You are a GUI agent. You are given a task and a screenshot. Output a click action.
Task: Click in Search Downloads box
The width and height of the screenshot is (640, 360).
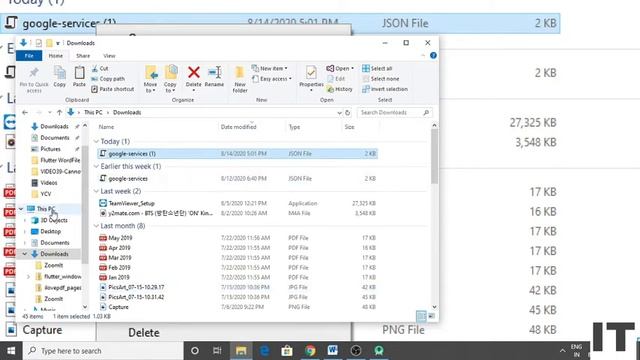394,112
